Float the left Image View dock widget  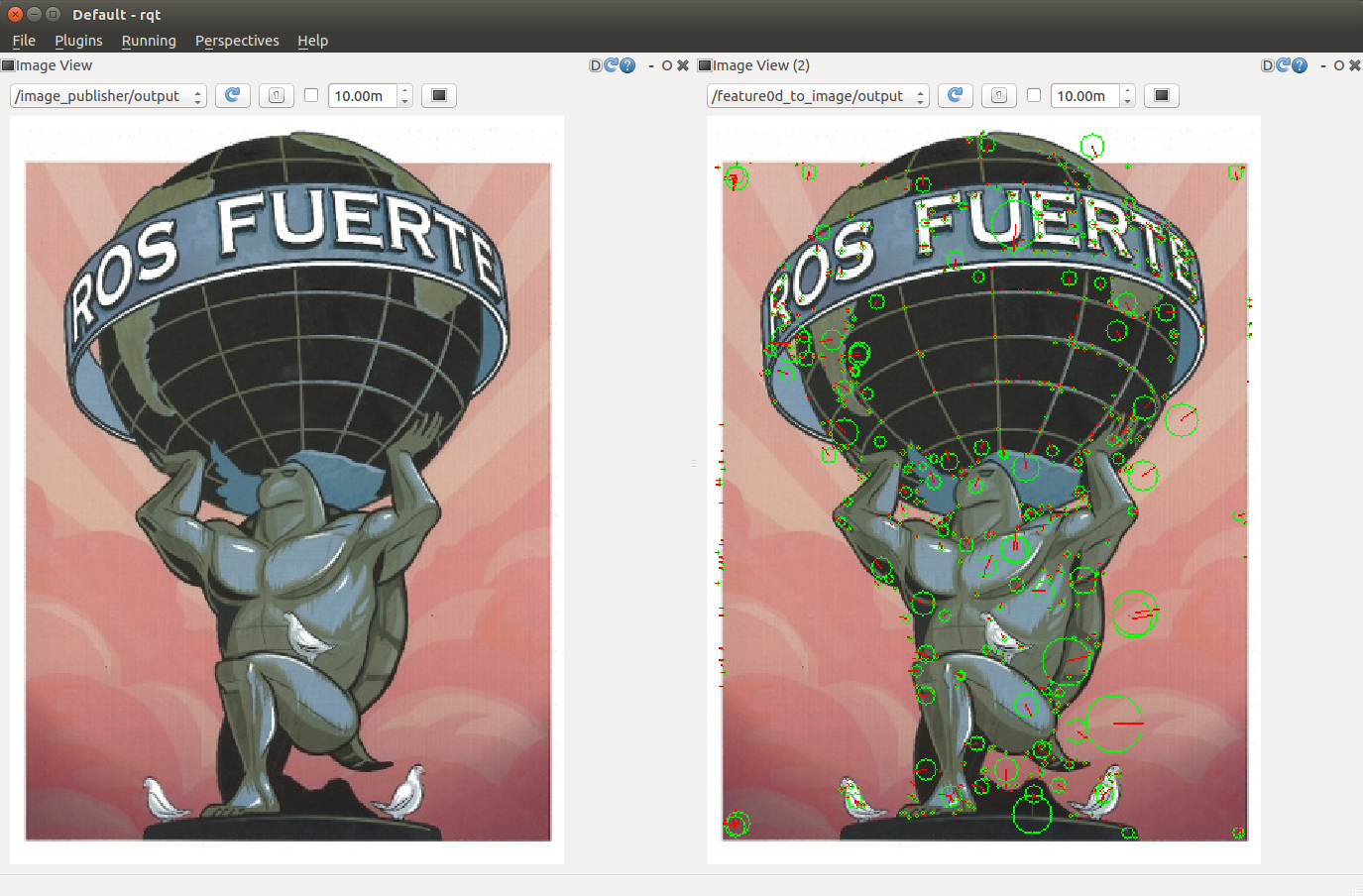coord(667,65)
